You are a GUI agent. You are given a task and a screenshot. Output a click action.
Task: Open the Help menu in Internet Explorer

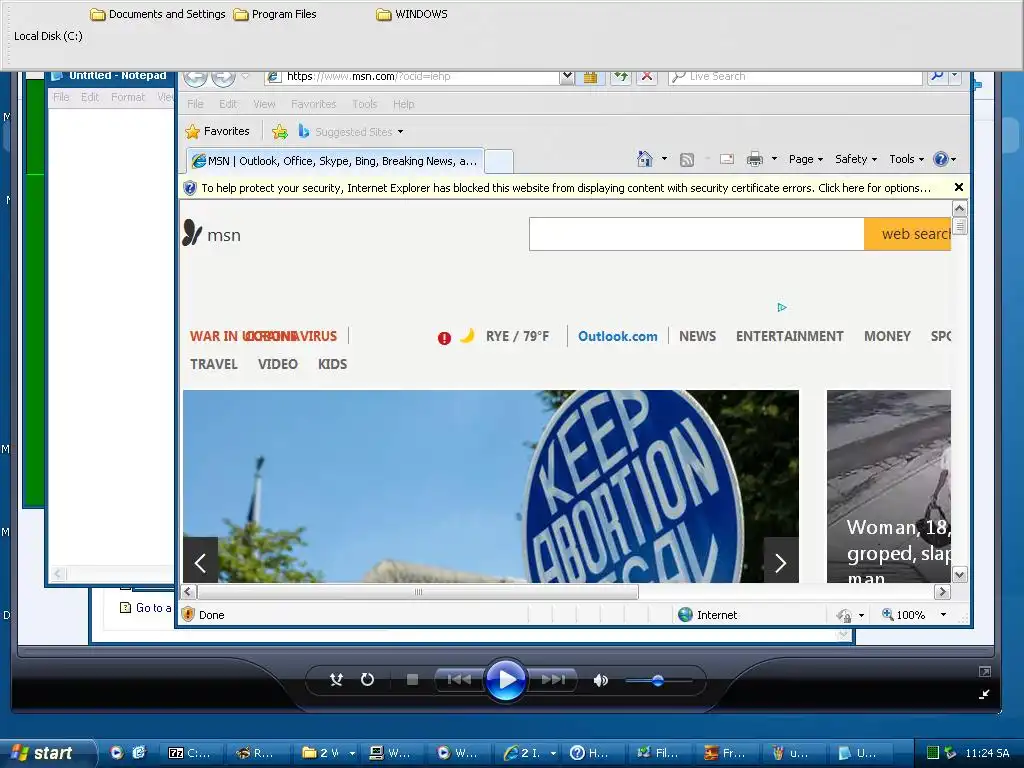[x=404, y=104]
